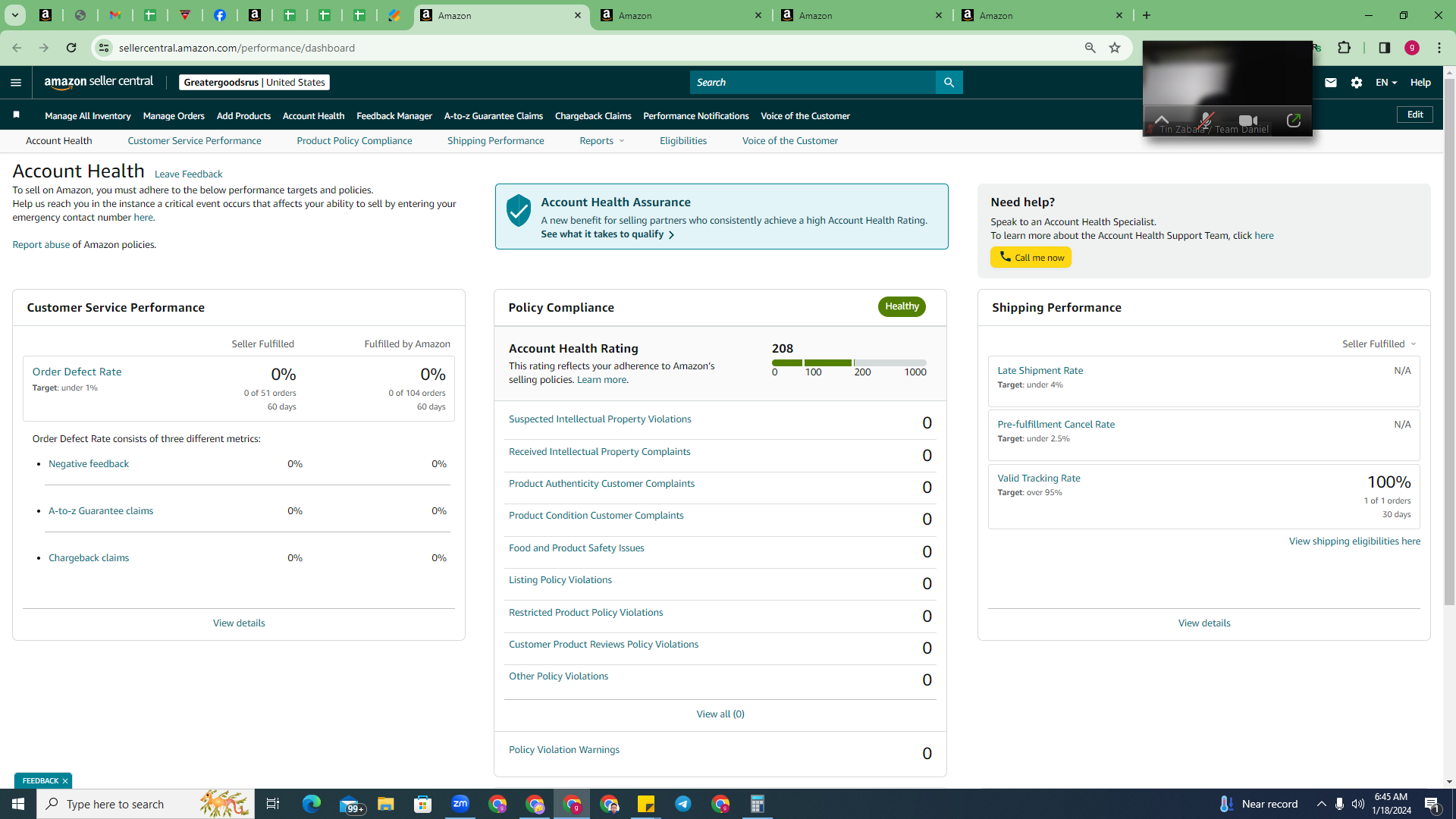Open Suspected Intellectual Property Violations link
Viewport: 1456px width, 819px height.
pyautogui.click(x=600, y=419)
